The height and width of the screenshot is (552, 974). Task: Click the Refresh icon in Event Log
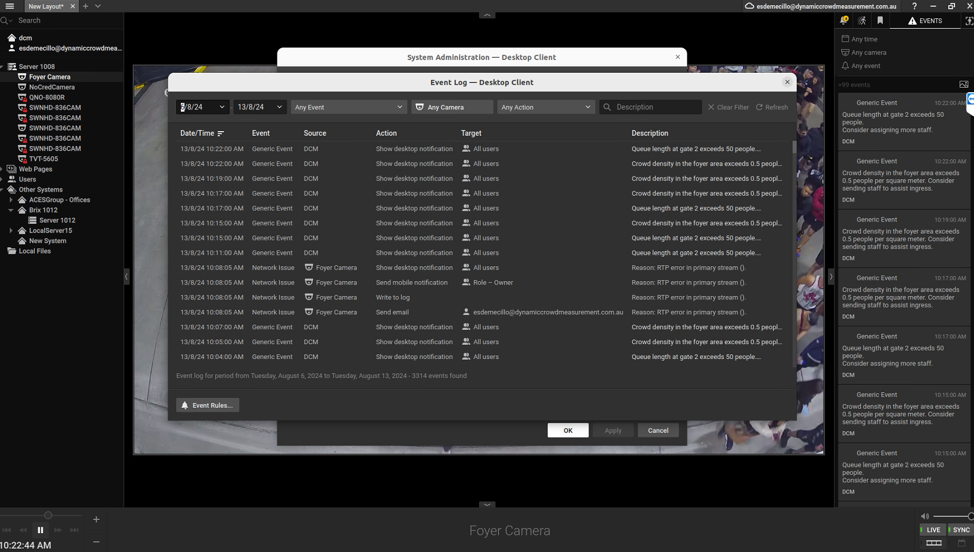[x=759, y=107]
